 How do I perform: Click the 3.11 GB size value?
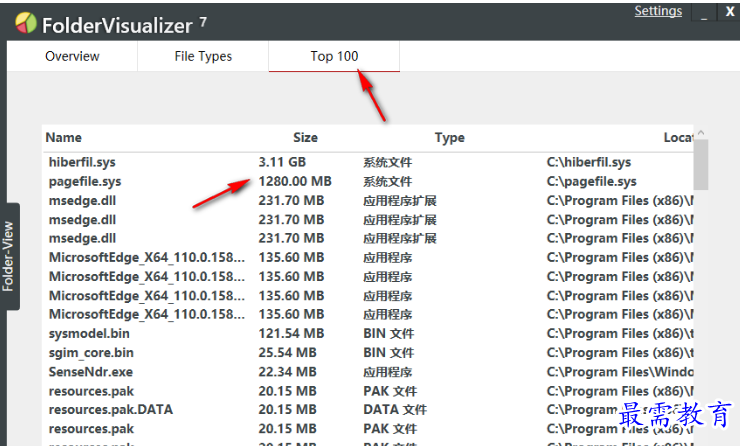282,162
